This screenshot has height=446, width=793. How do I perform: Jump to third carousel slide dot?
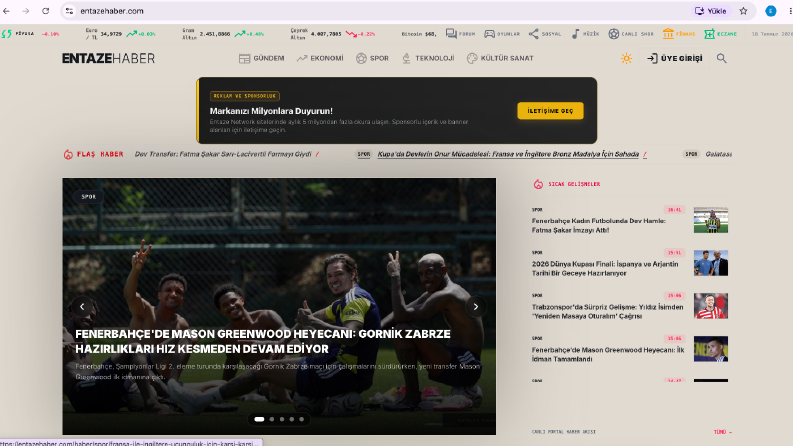pyautogui.click(x=282, y=419)
